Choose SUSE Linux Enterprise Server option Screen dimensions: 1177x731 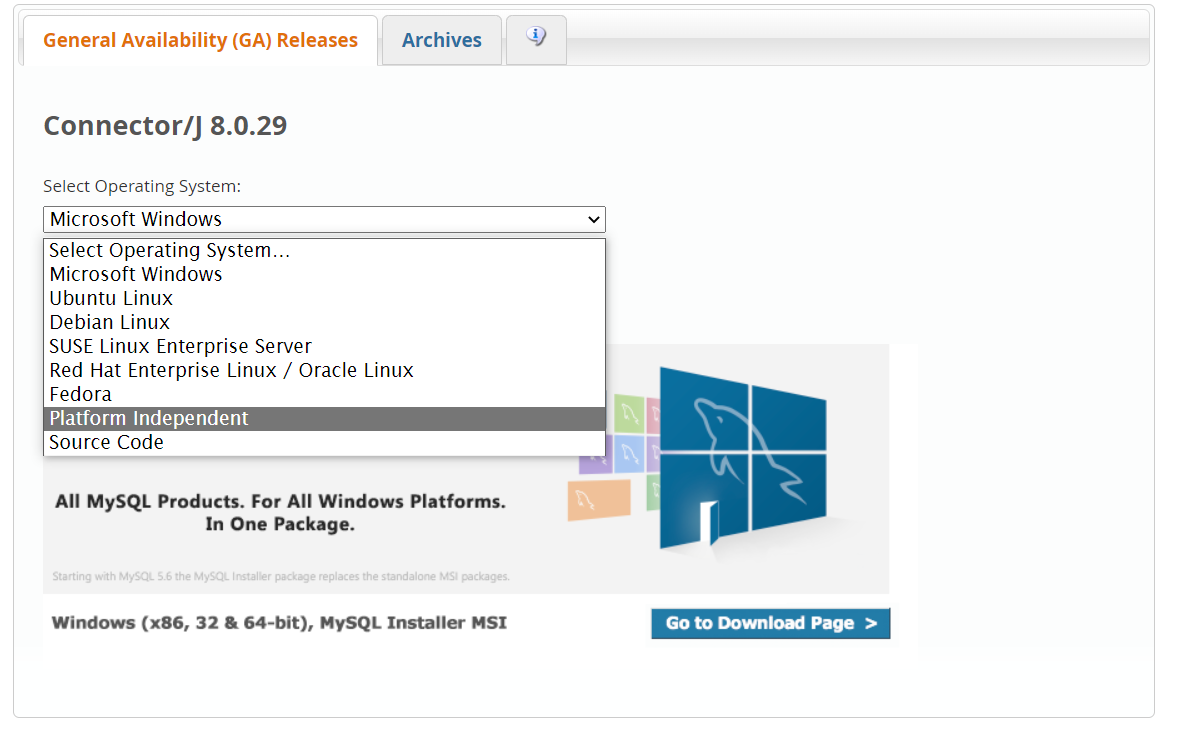(x=324, y=346)
